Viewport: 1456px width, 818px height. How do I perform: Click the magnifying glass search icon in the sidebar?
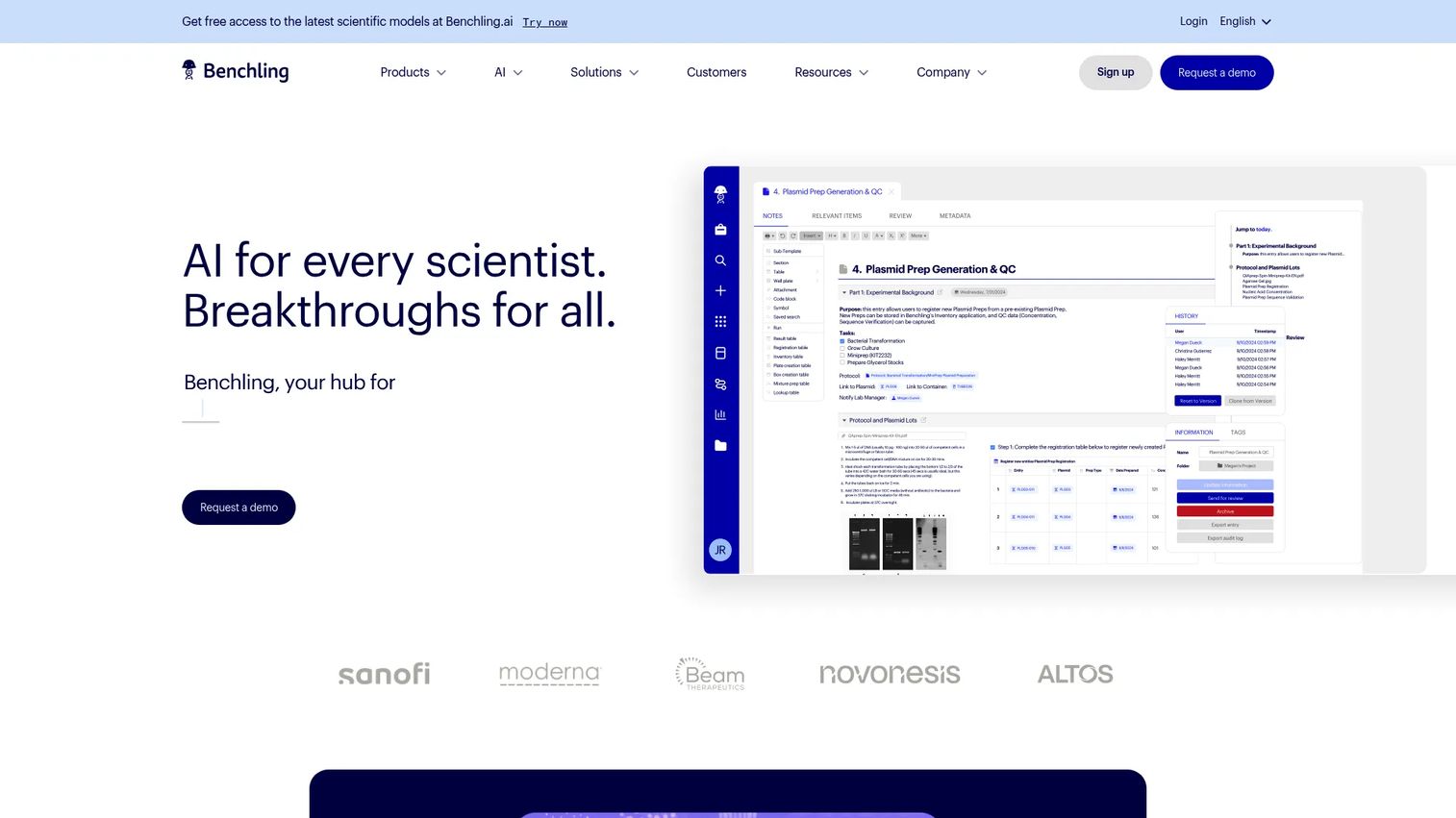coord(720,260)
